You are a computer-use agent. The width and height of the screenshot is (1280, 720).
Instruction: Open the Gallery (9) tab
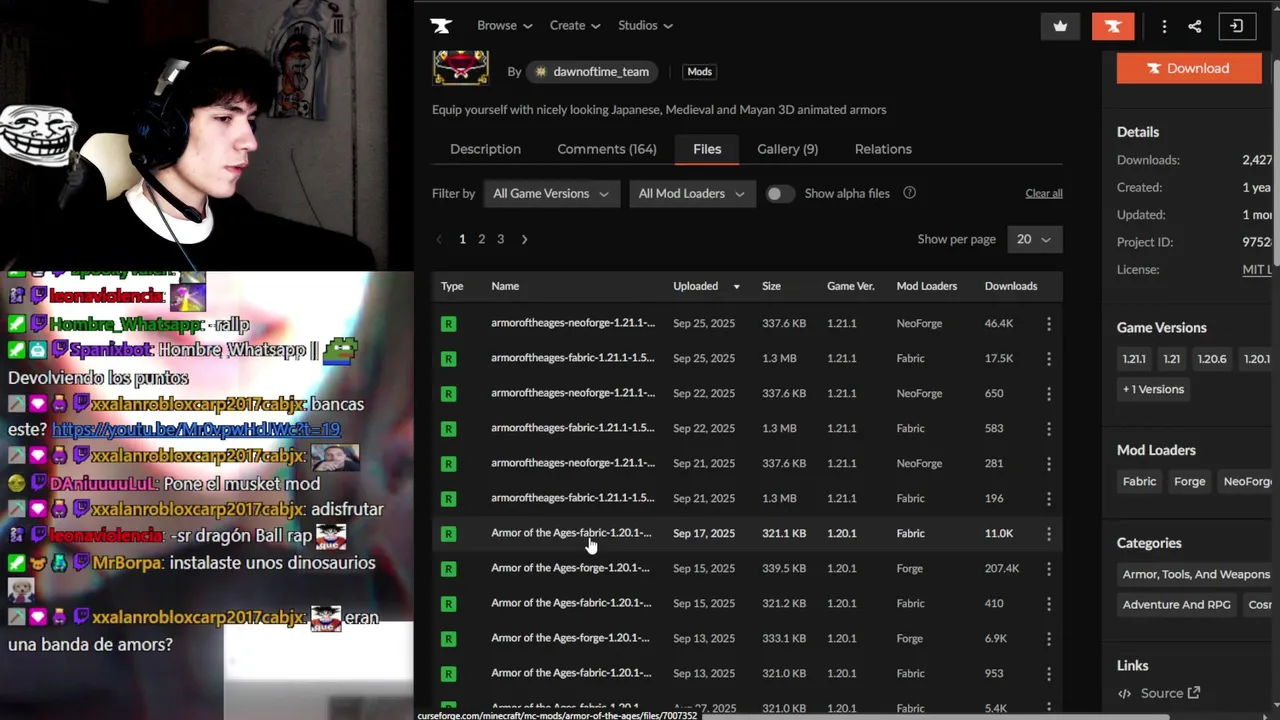click(787, 149)
